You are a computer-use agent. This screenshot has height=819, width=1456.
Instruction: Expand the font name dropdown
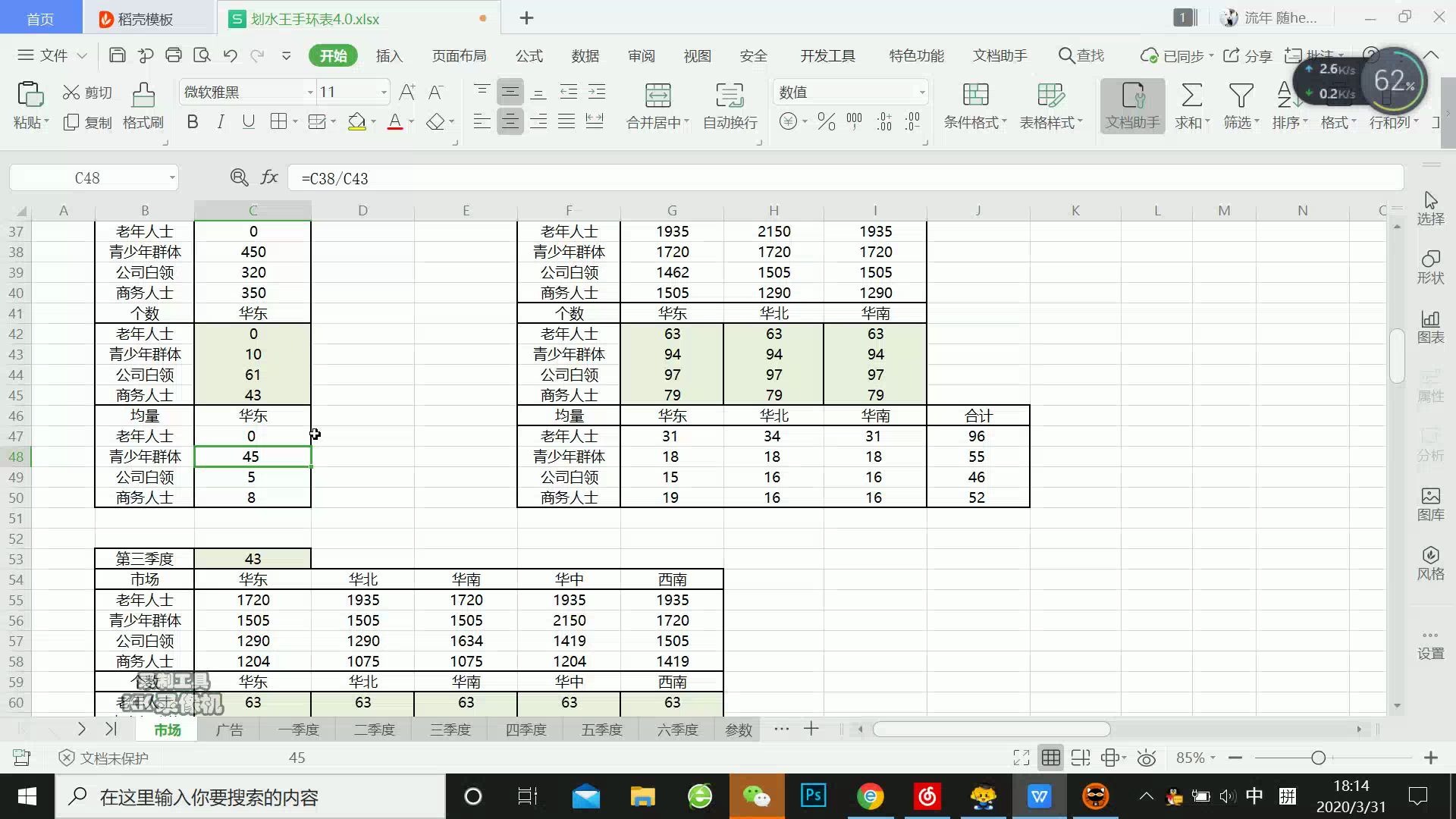coord(310,93)
